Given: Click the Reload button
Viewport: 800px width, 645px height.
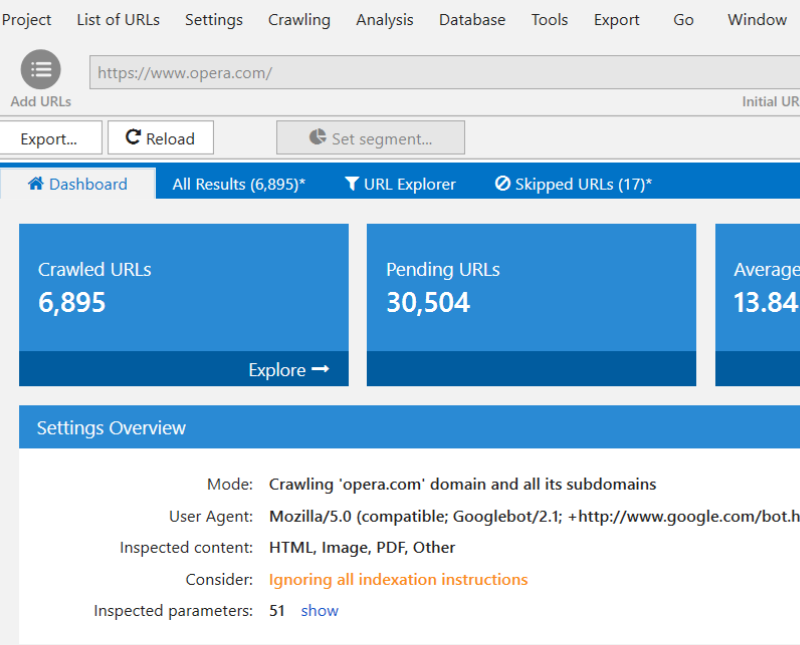Looking at the screenshot, I should pyautogui.click(x=161, y=138).
